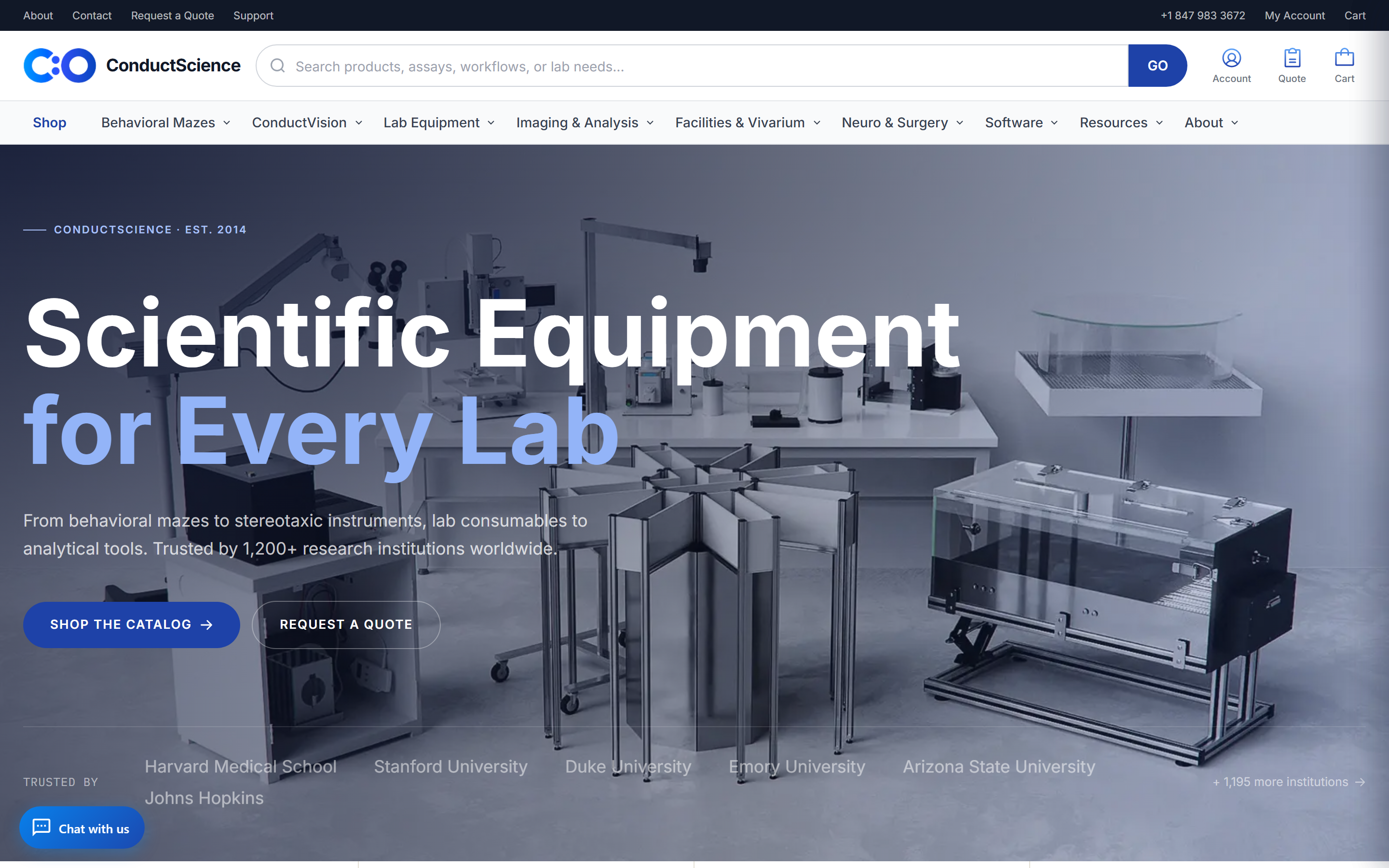Open the Cart bag icon
1389x868 pixels.
point(1344,58)
